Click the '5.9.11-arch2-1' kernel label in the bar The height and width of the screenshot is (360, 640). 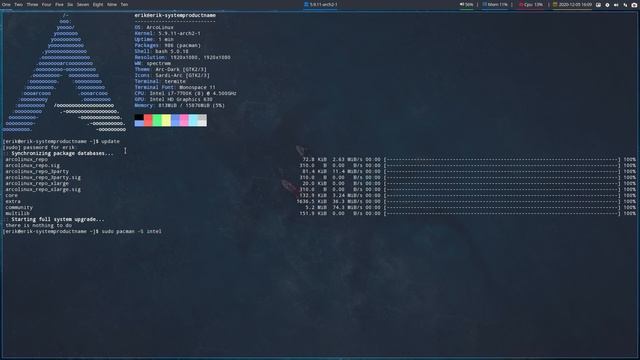[x=323, y=4]
